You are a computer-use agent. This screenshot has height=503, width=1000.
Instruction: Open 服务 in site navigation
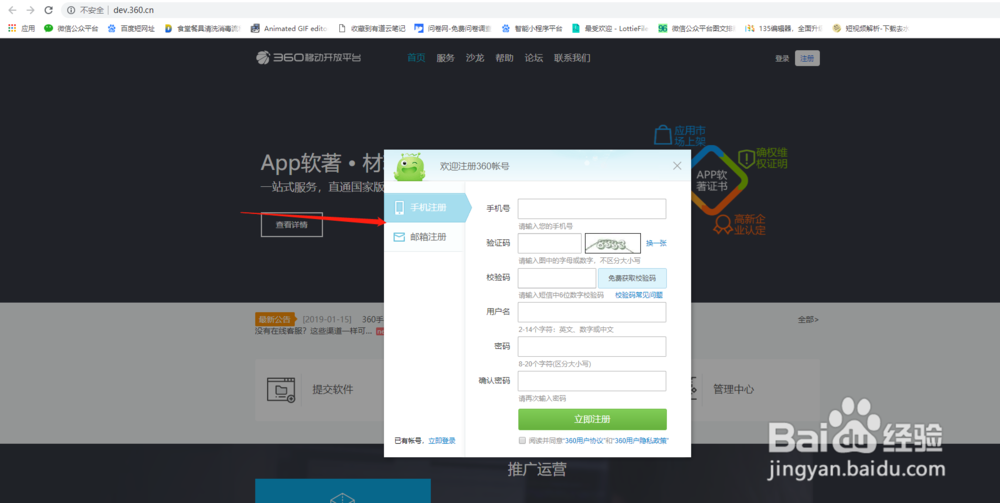coord(445,58)
